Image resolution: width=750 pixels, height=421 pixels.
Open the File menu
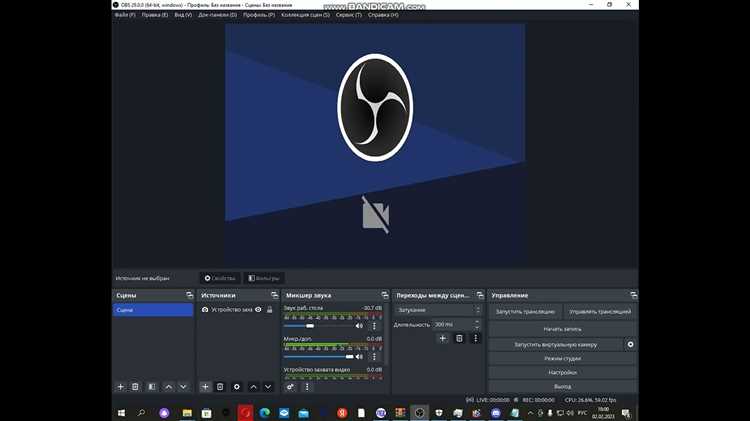point(125,15)
